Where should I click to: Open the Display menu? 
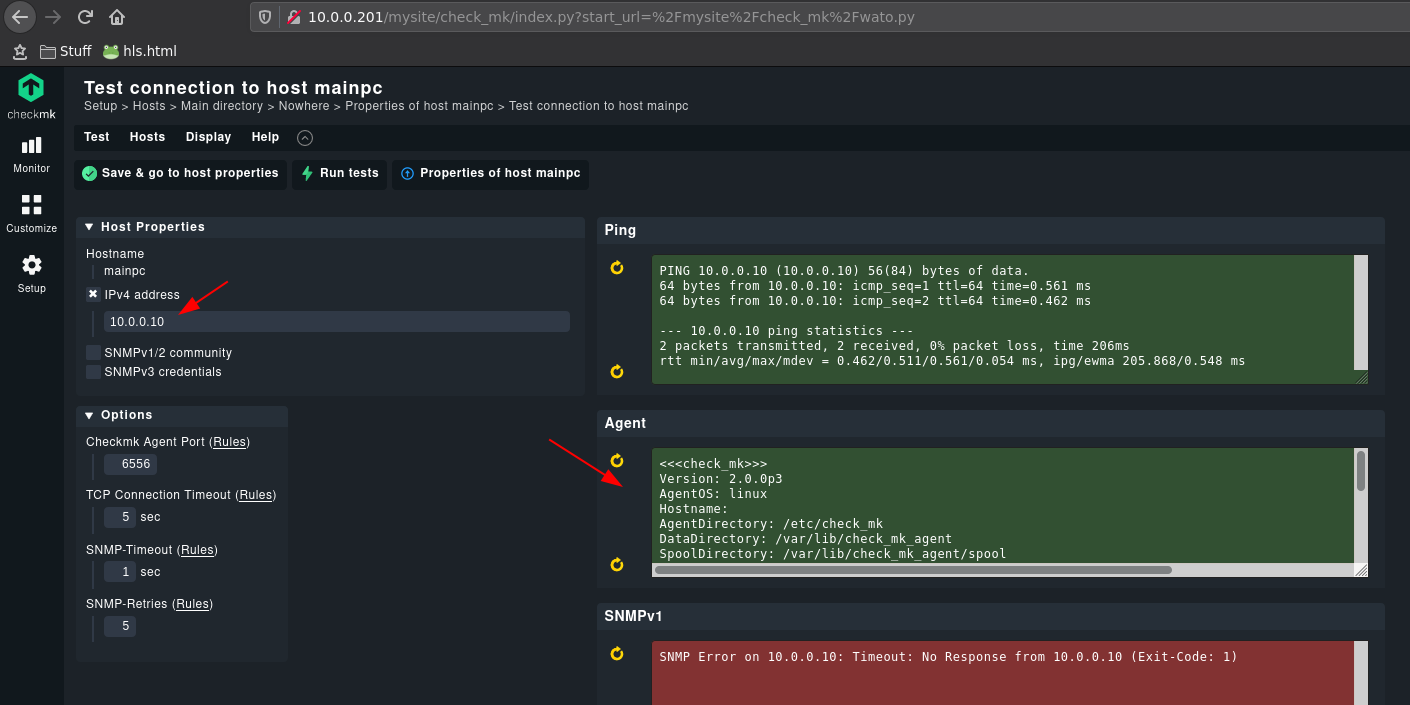[x=208, y=137]
